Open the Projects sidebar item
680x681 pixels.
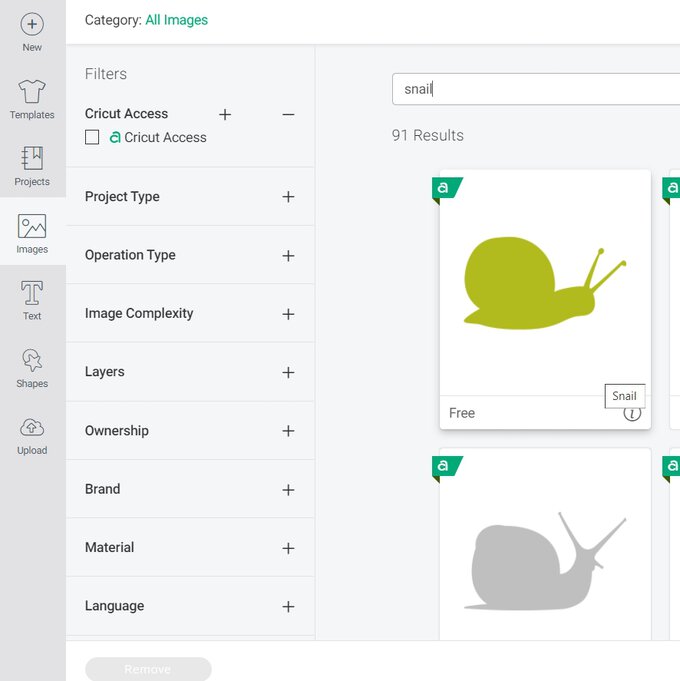tap(32, 160)
